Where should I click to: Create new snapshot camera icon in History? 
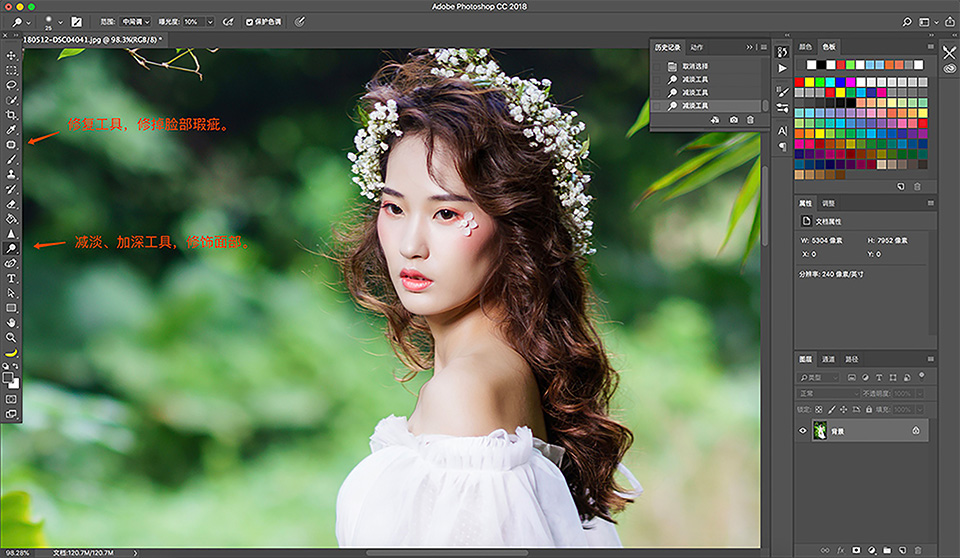pyautogui.click(x=733, y=120)
